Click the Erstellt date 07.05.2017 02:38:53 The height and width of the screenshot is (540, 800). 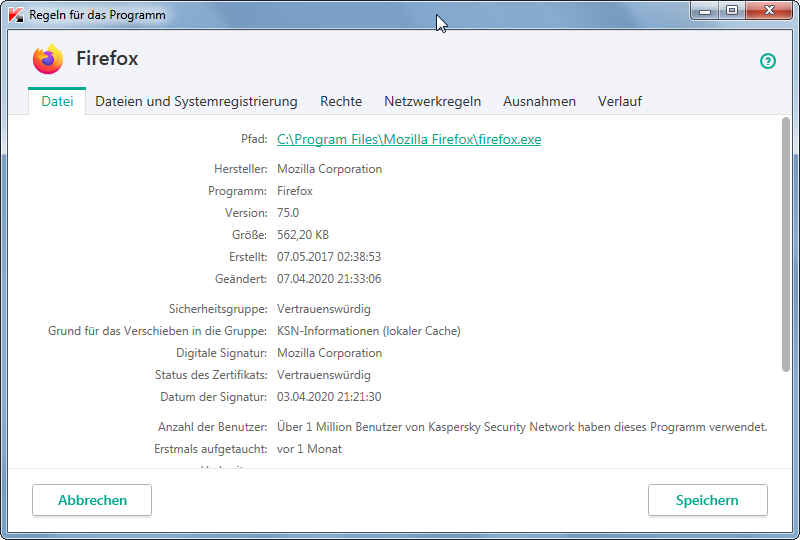(329, 257)
